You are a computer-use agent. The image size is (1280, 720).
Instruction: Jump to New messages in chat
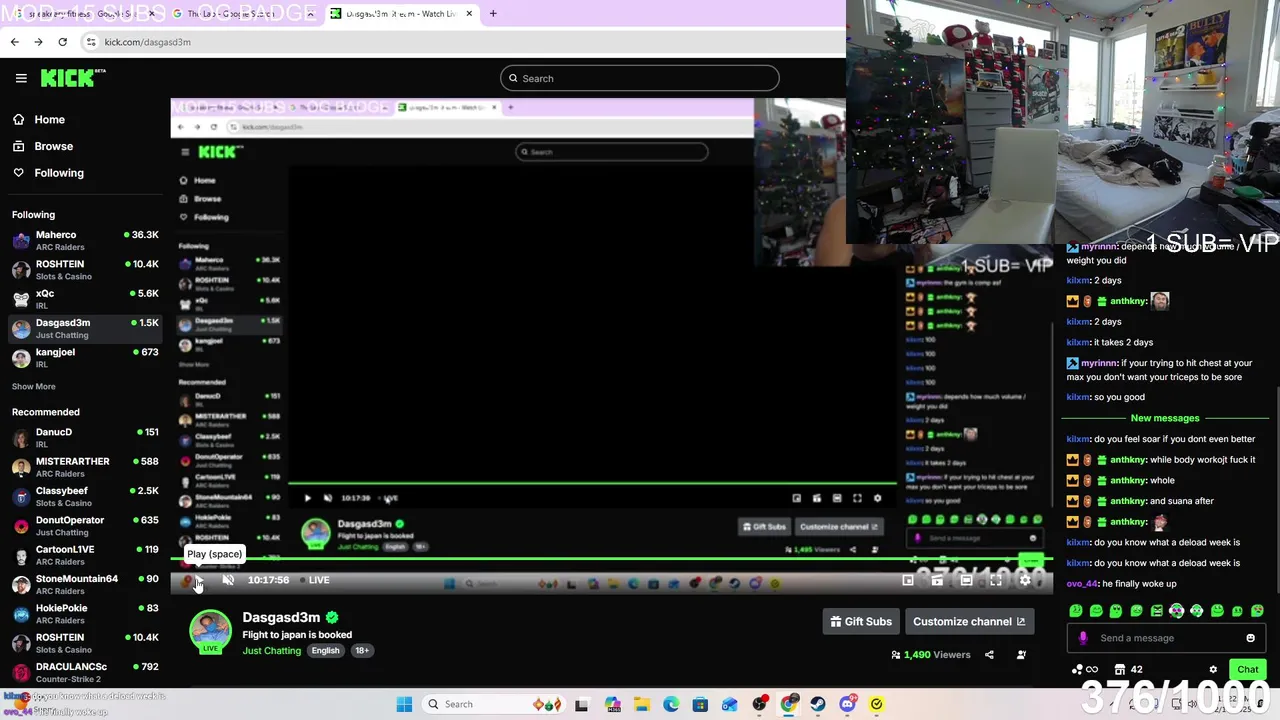pyautogui.click(x=1164, y=418)
